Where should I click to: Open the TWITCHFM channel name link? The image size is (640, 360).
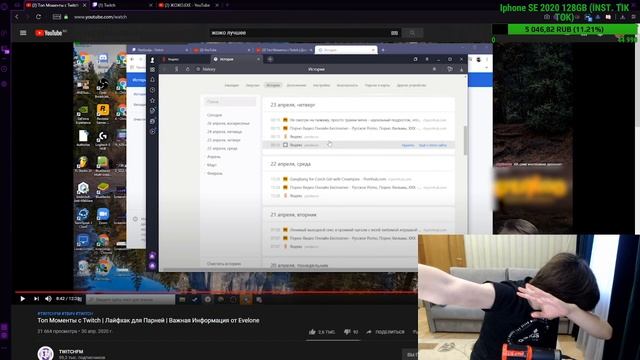[71, 351]
